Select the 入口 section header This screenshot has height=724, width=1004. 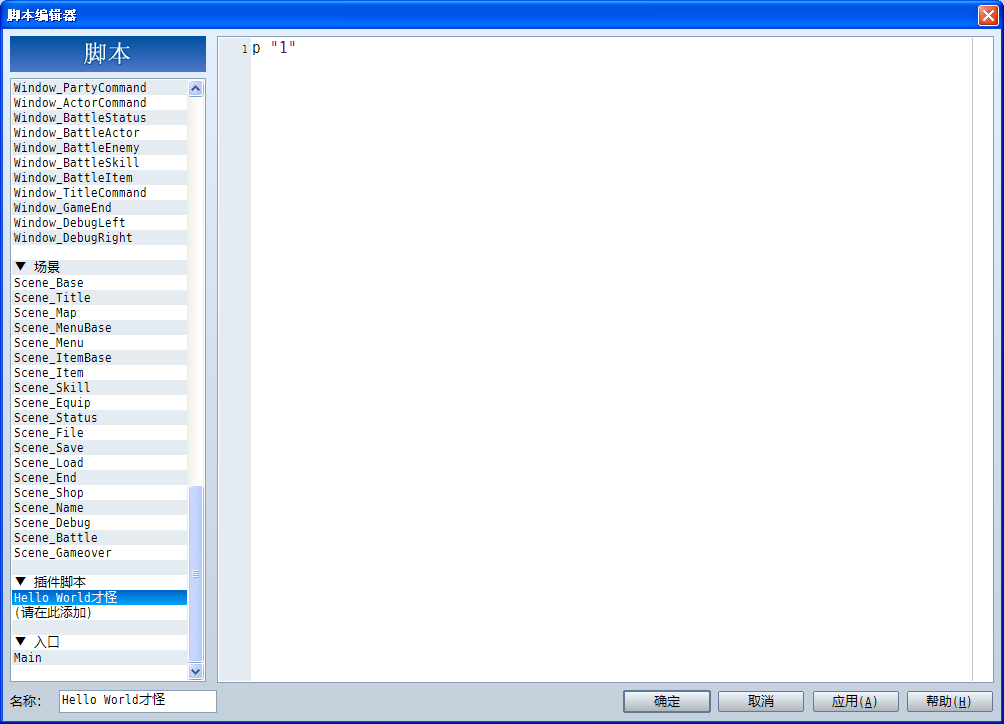click(x=99, y=642)
